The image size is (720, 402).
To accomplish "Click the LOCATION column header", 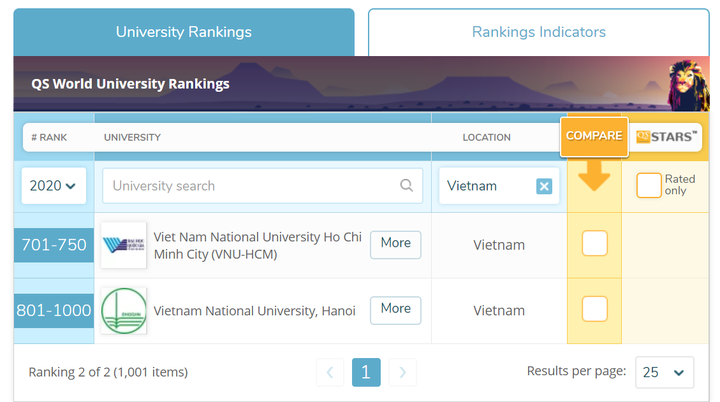I will pyautogui.click(x=486, y=137).
